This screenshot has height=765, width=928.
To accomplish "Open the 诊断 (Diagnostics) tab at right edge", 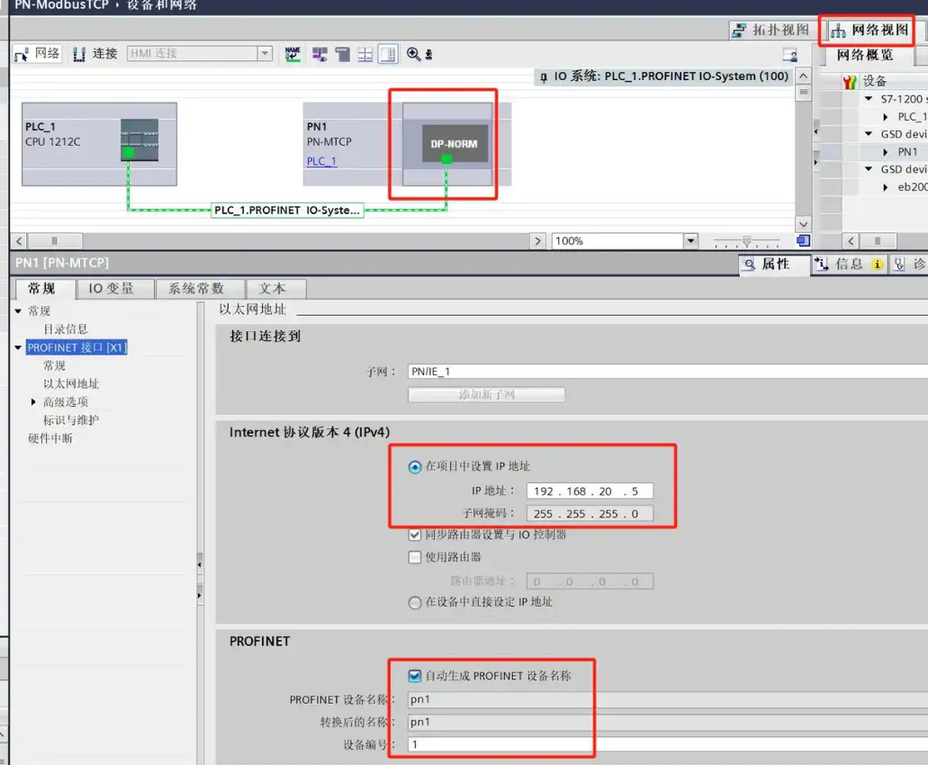I will point(910,264).
